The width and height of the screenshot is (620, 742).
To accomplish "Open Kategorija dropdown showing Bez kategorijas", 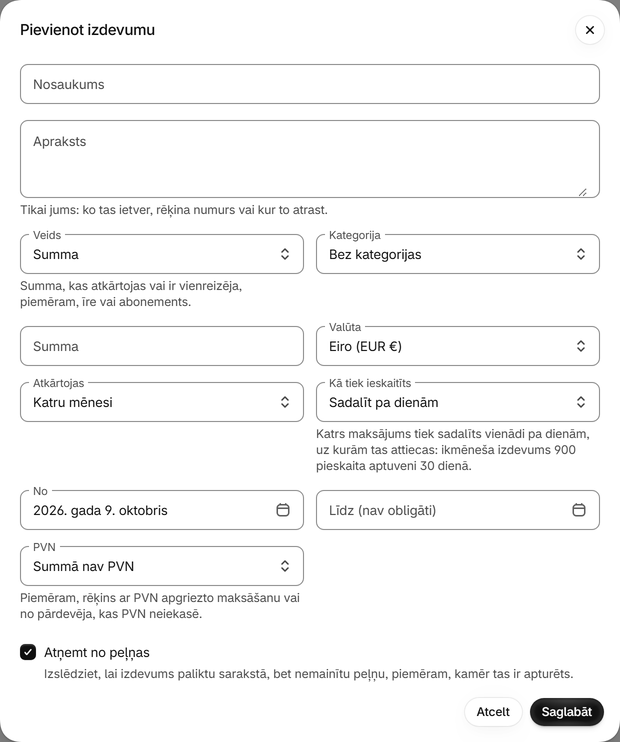I will point(458,254).
